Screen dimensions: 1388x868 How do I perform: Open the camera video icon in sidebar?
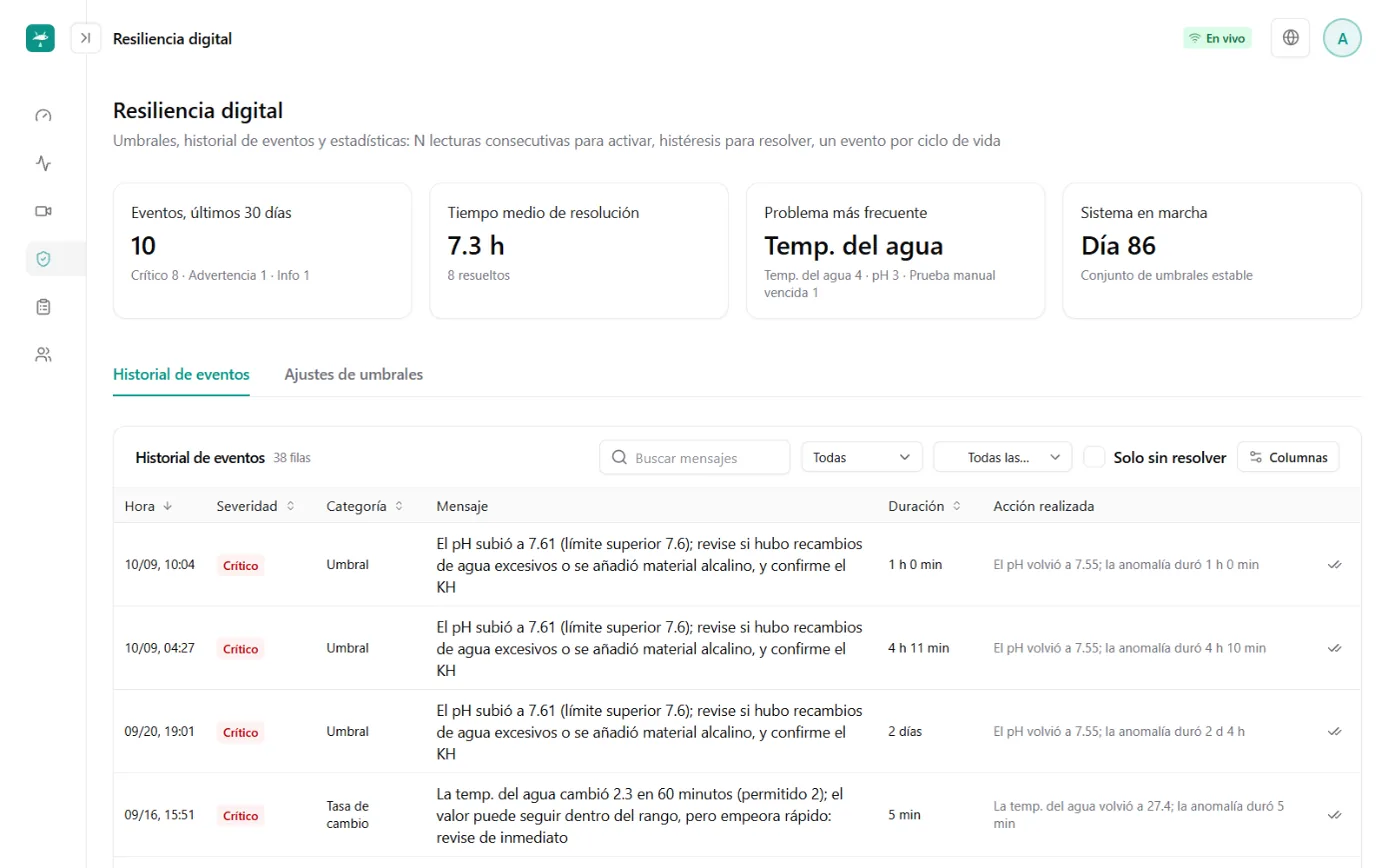pos(43,211)
